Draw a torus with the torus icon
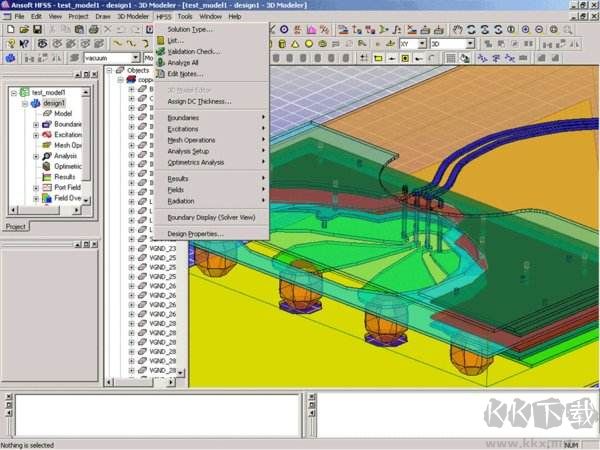Screen dimensions: 600x450 coord(323,44)
